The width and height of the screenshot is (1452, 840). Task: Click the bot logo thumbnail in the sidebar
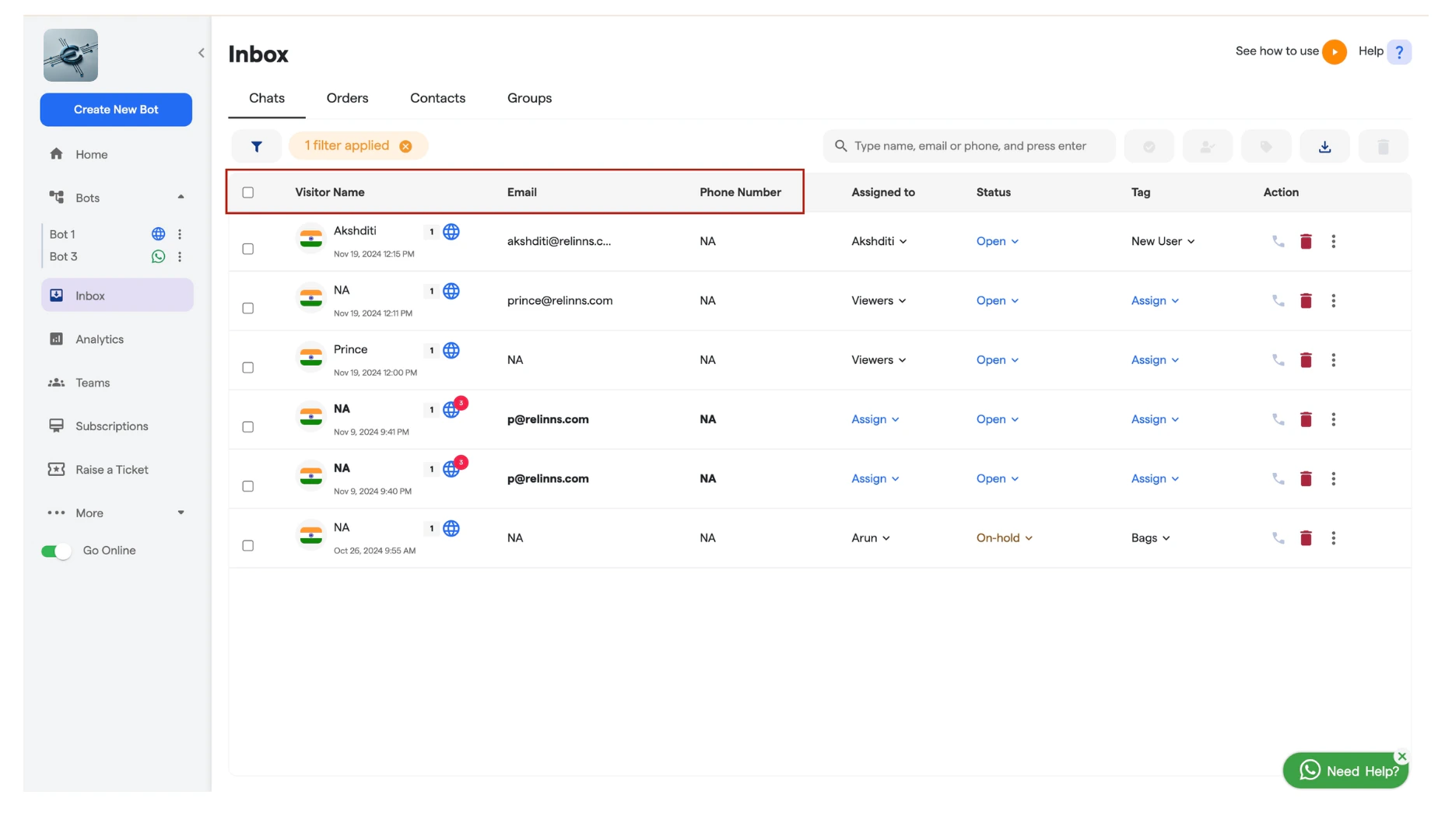click(71, 55)
